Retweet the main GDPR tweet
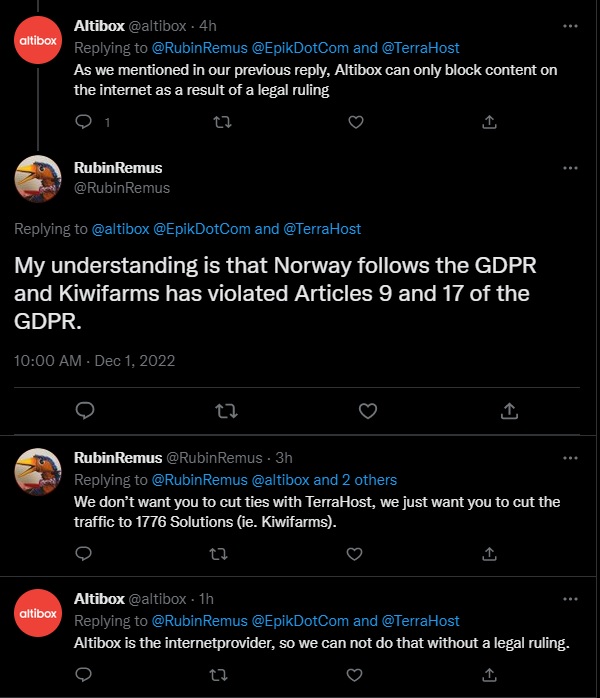 click(227, 410)
